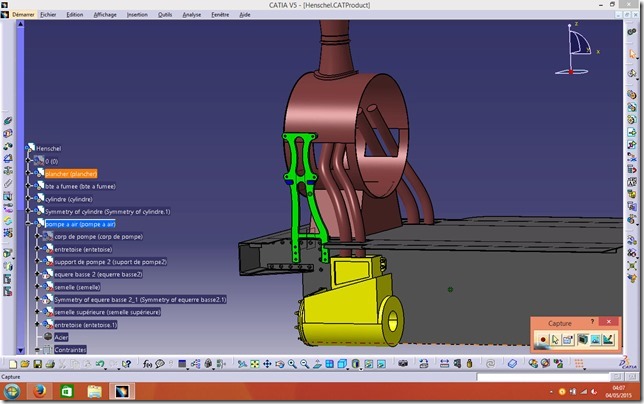This screenshot has width=644, height=404.
Task: Open the Fenêtre menu
Action: [x=220, y=14]
